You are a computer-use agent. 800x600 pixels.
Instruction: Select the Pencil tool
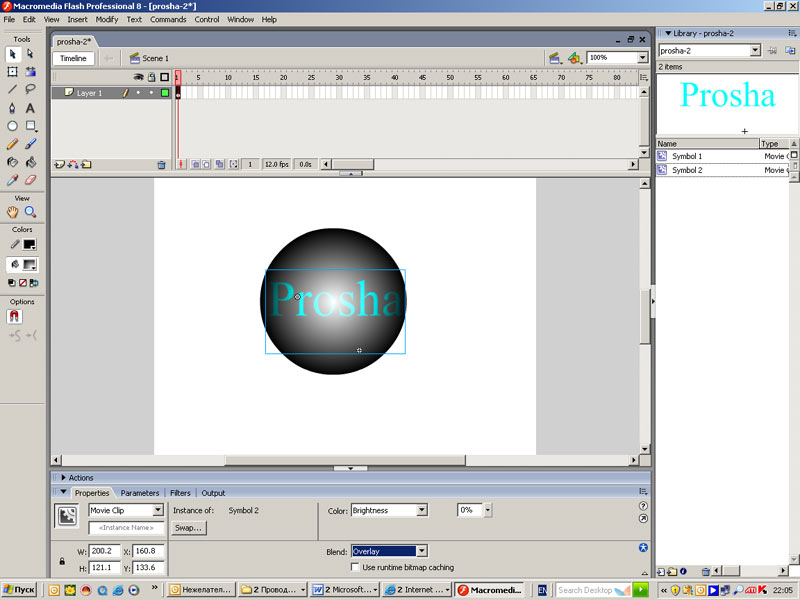(12, 144)
